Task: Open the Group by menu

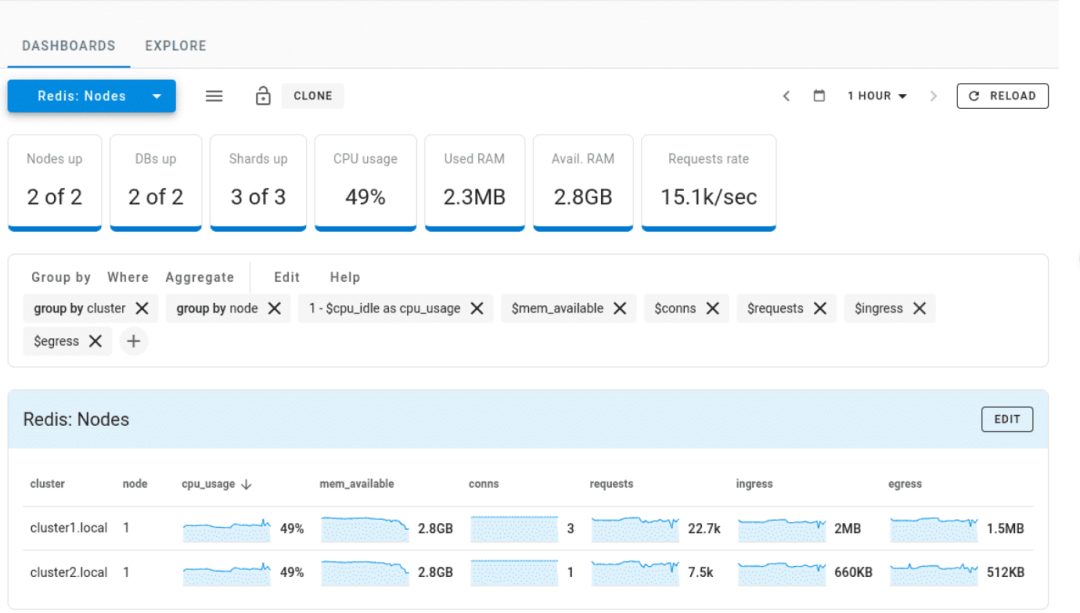Action: click(x=61, y=277)
